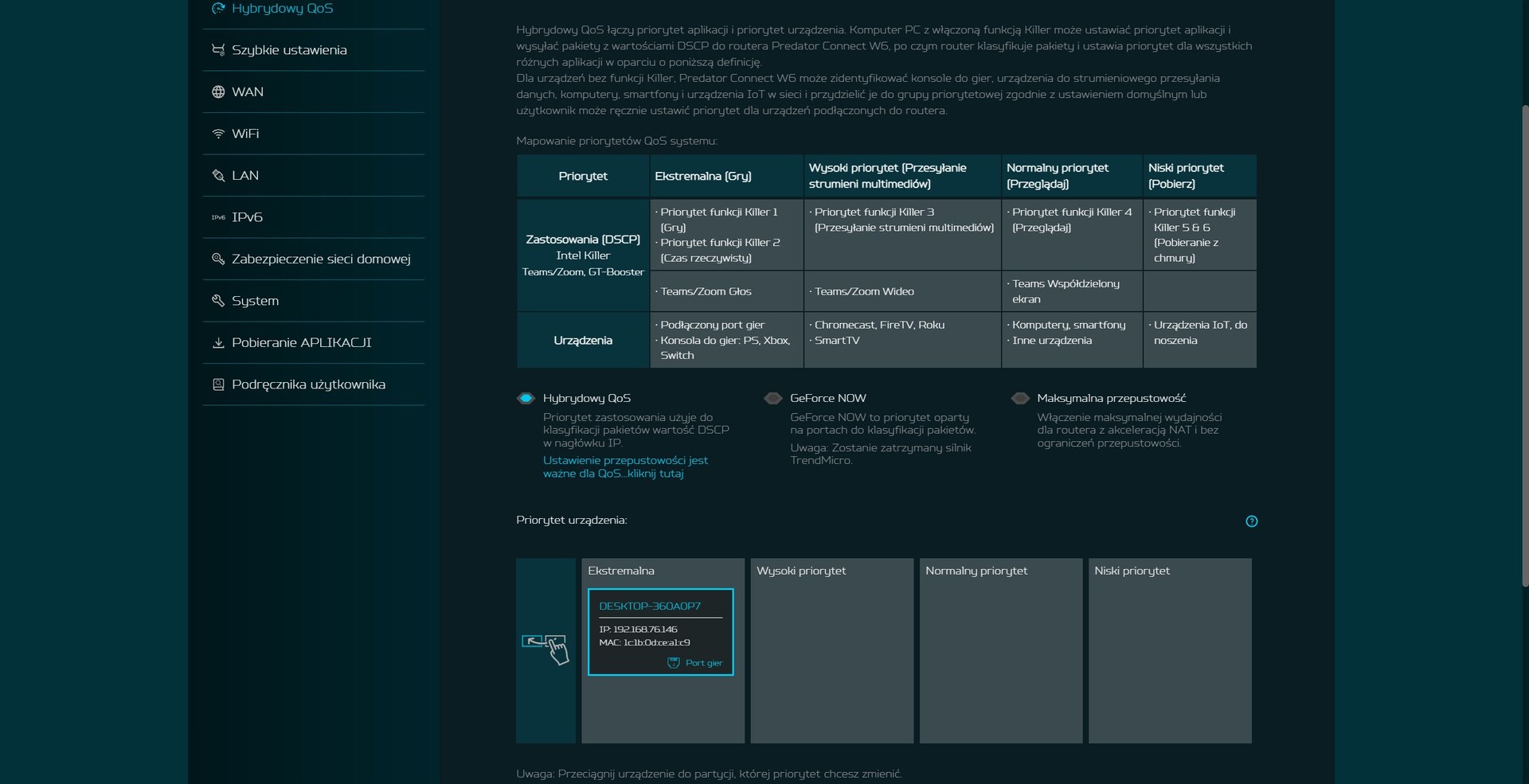Click the 'Urządzenia' row label

[x=583, y=341]
